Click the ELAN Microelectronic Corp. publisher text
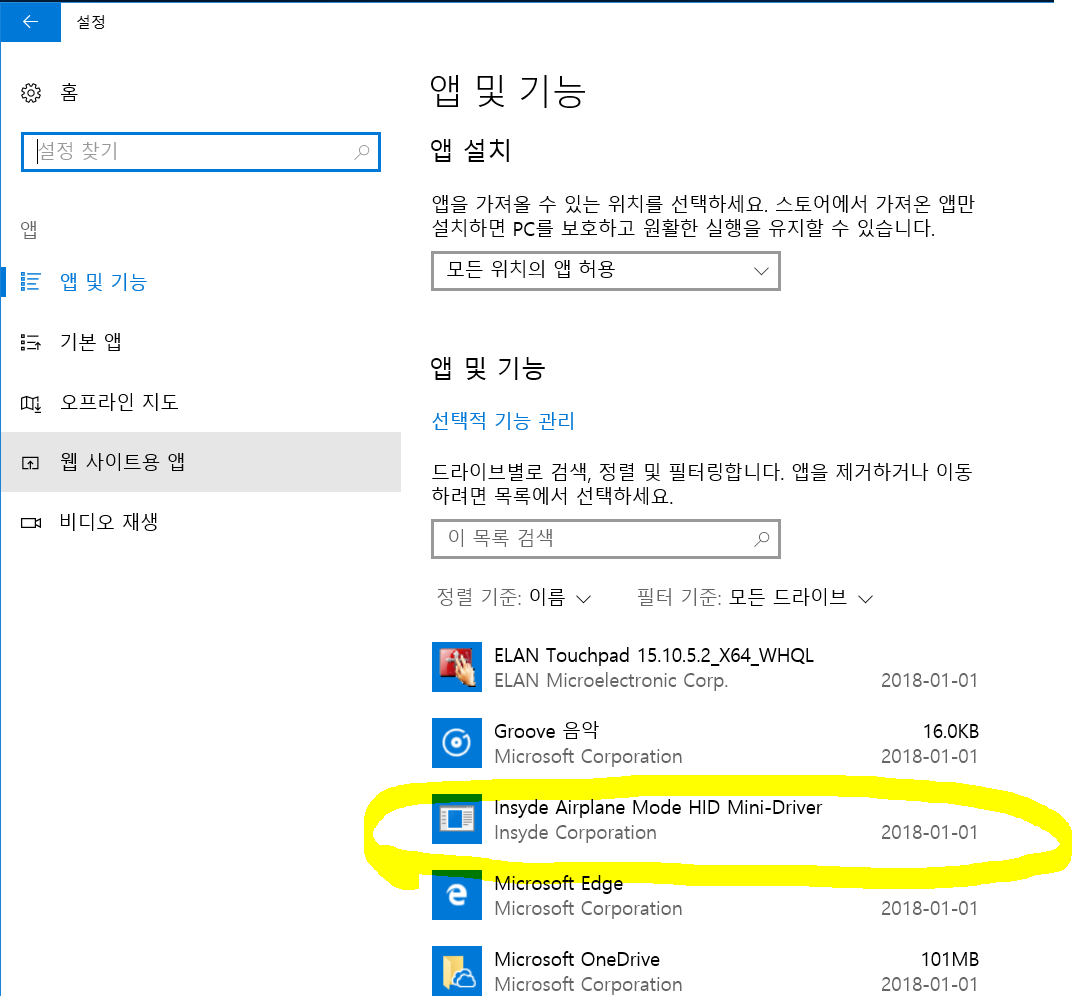Viewport: 1072px width, 996px height. pyautogui.click(x=611, y=681)
